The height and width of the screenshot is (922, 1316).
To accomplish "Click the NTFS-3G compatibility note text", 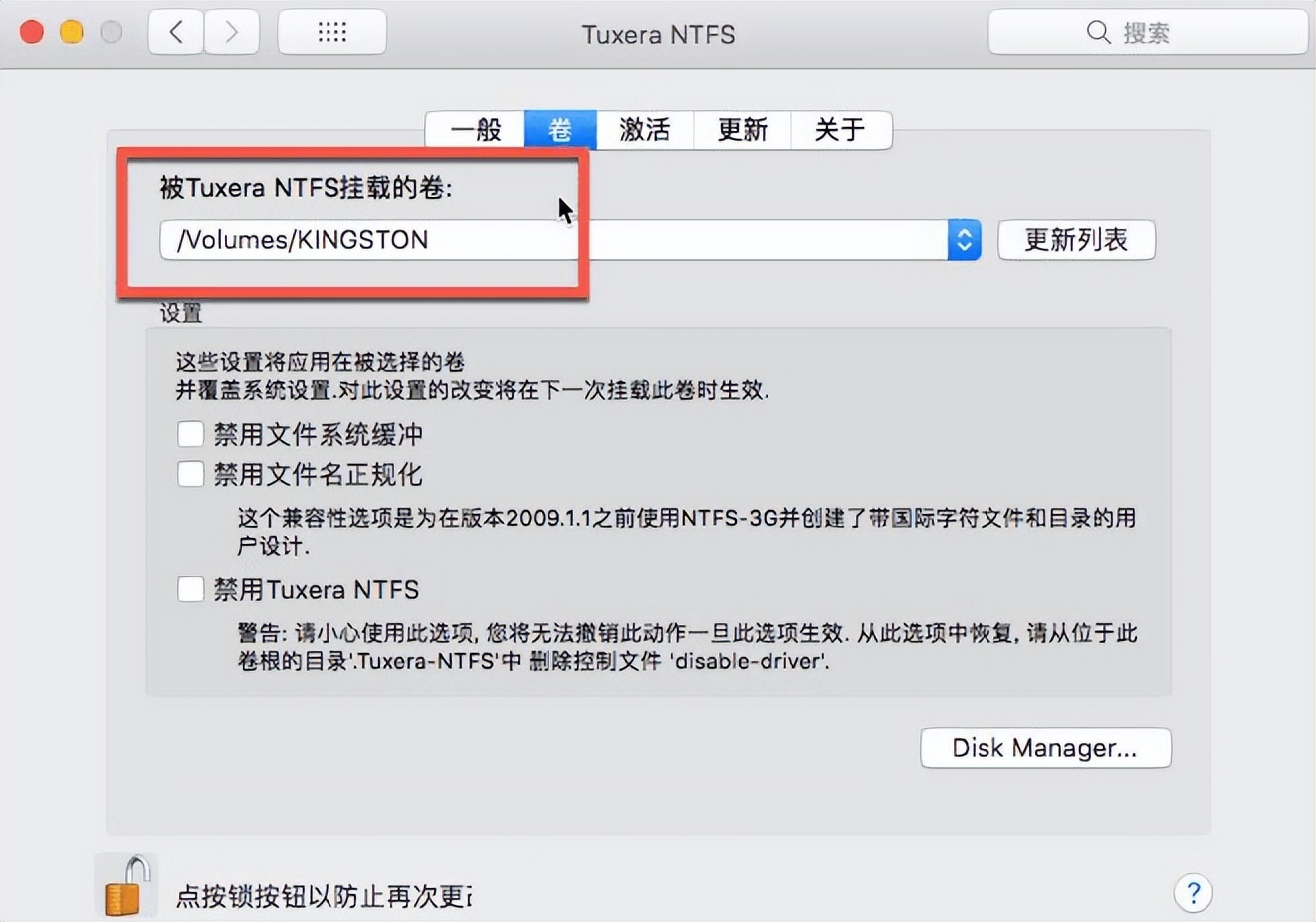I will 687,532.
